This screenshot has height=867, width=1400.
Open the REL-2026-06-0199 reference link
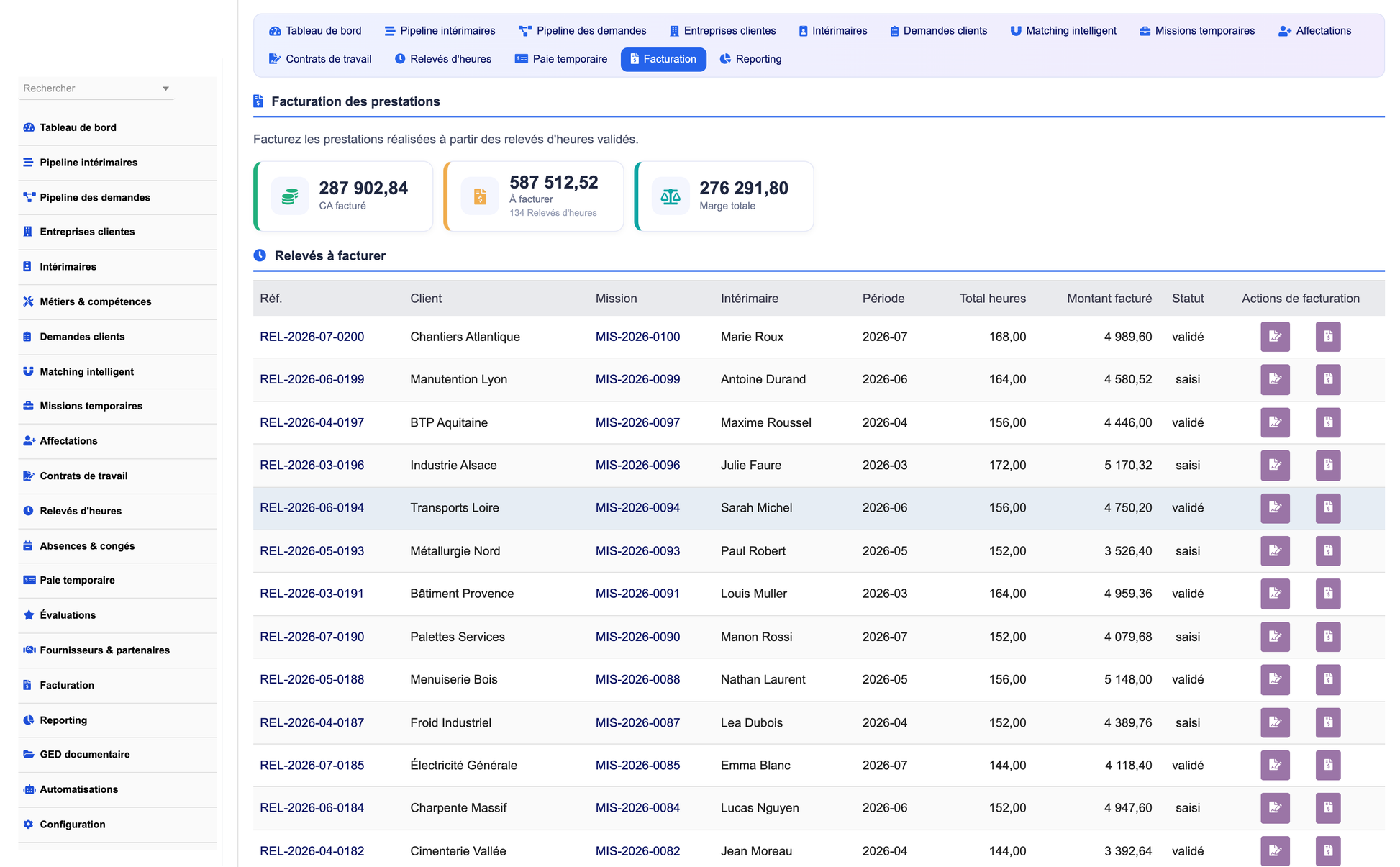tap(312, 379)
